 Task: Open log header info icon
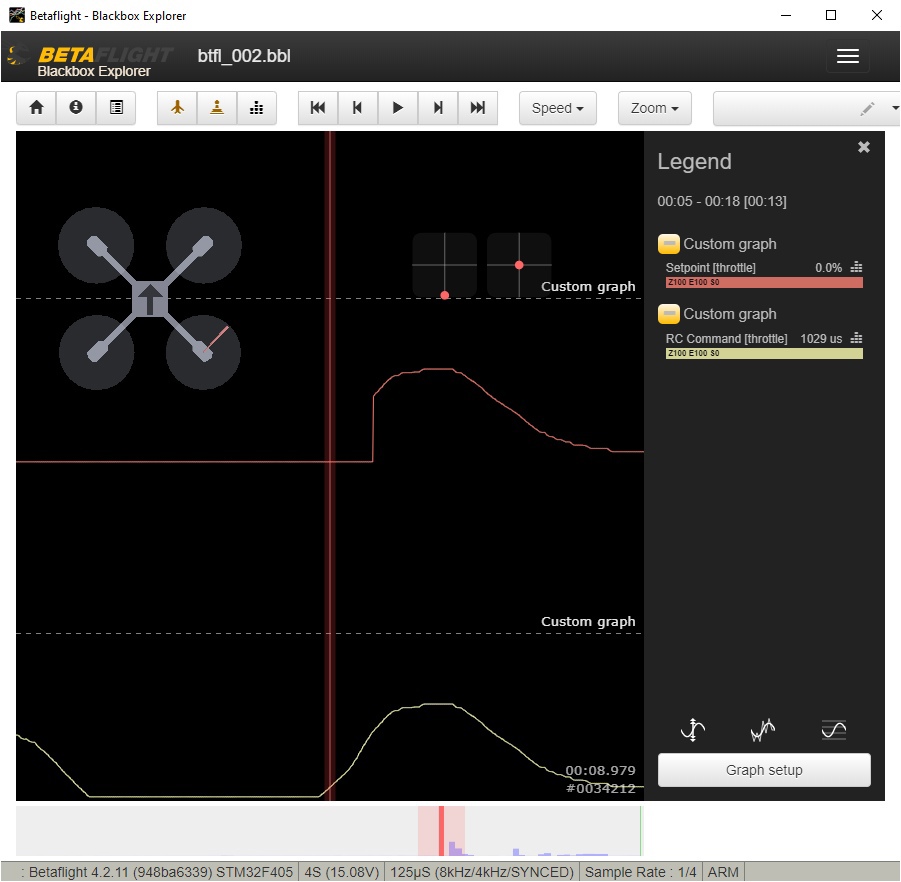pyautogui.click(x=76, y=108)
